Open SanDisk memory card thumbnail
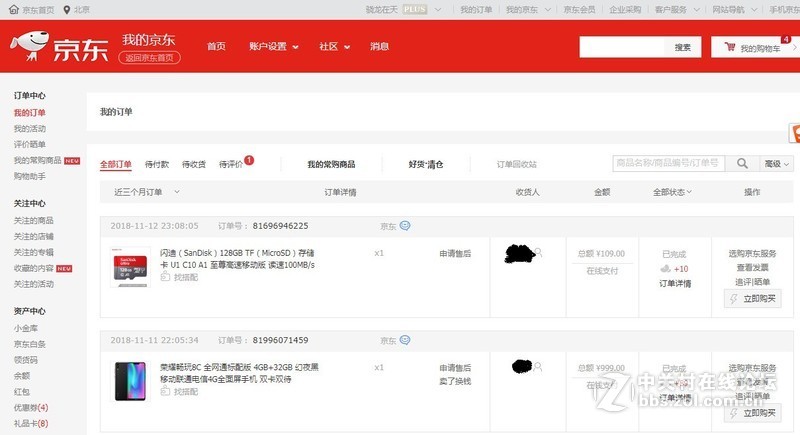 tap(131, 267)
